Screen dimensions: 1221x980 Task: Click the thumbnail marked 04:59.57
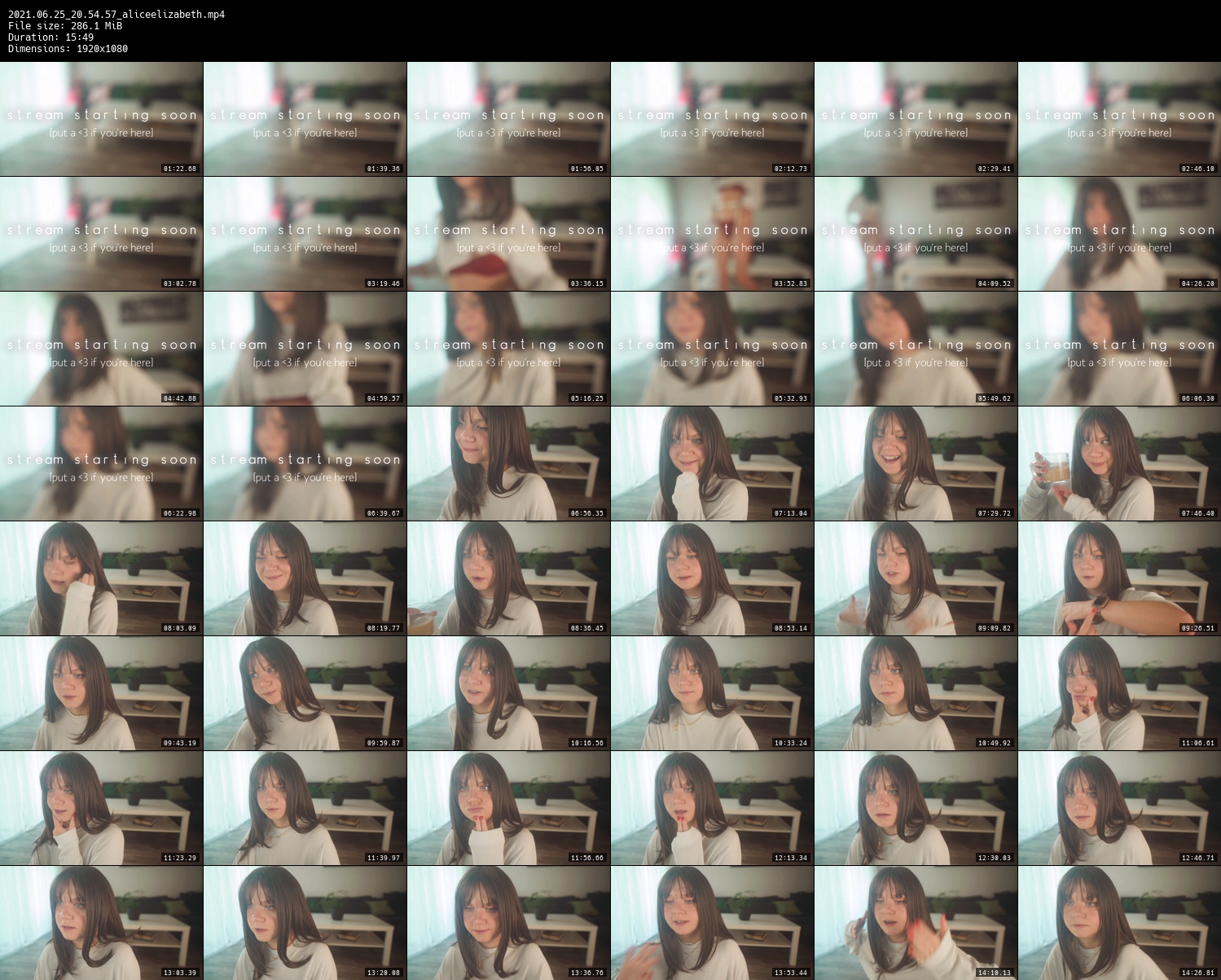[305, 349]
